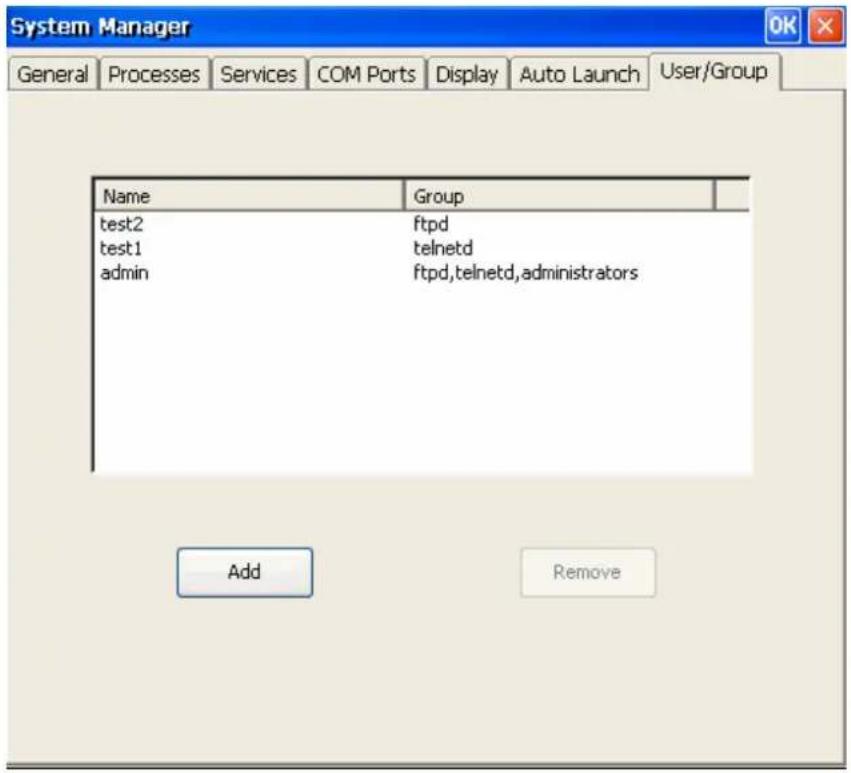Switch to the Auto Launch tab
The height and width of the screenshot is (773, 851).
tap(579, 74)
